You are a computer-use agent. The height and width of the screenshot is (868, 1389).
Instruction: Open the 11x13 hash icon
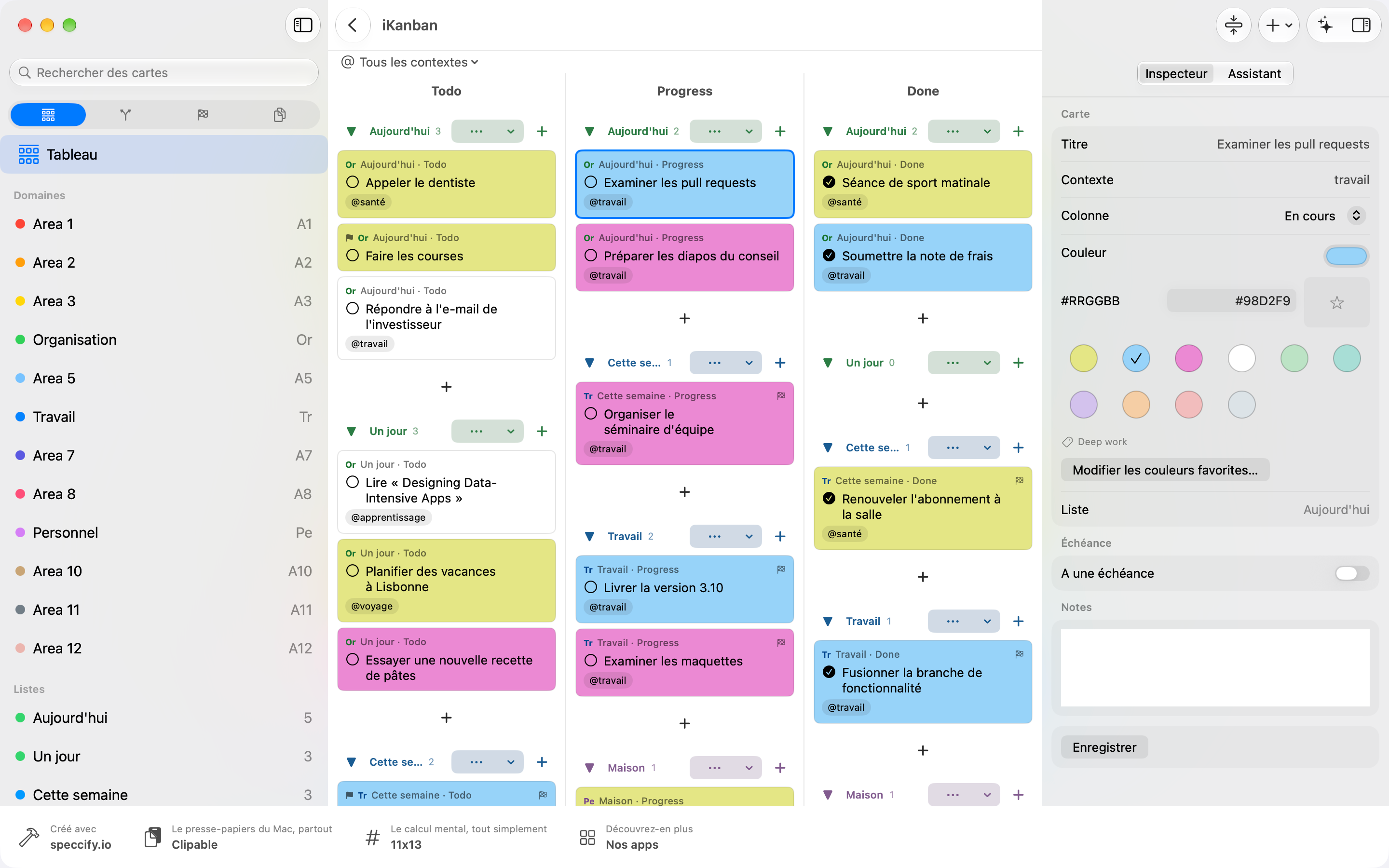[x=372, y=837]
